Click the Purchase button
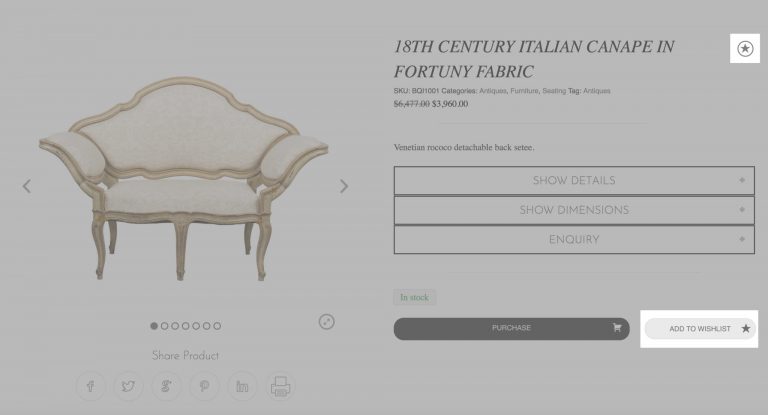The image size is (768, 415). 511,329
